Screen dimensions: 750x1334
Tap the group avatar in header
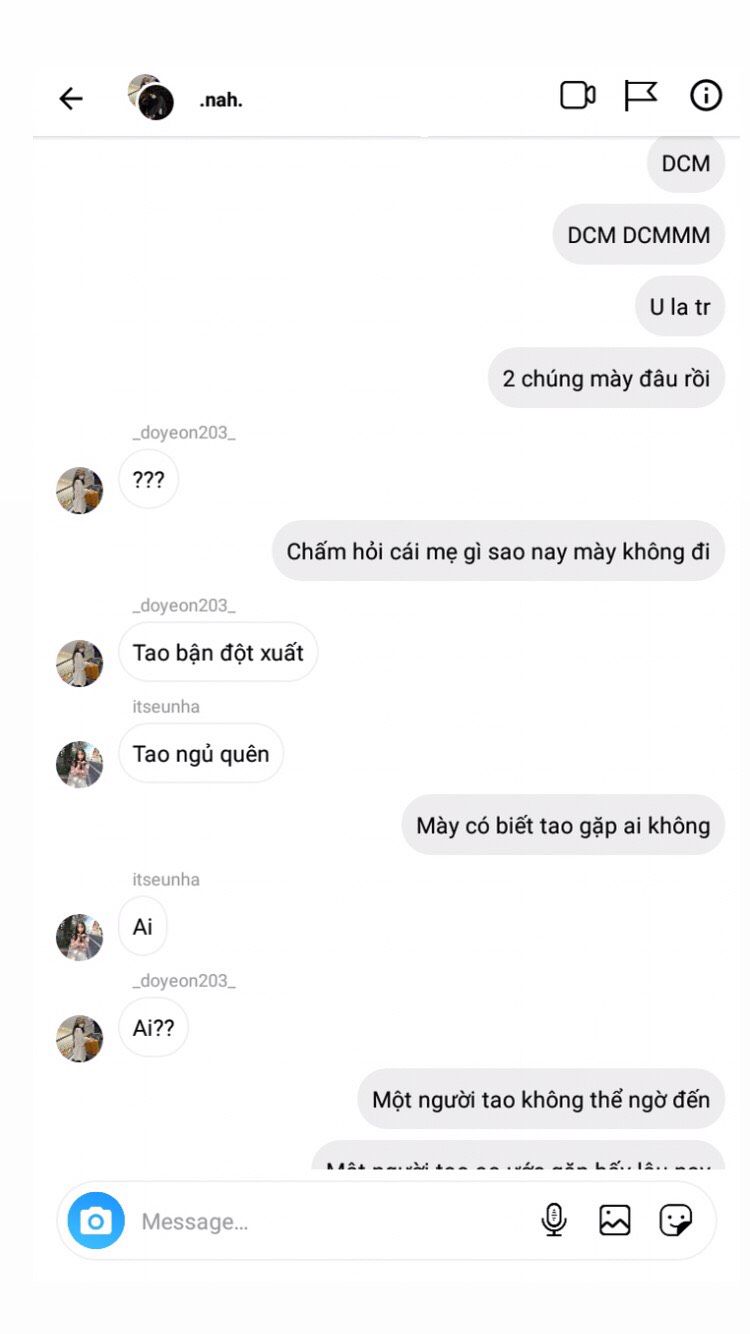(x=151, y=97)
